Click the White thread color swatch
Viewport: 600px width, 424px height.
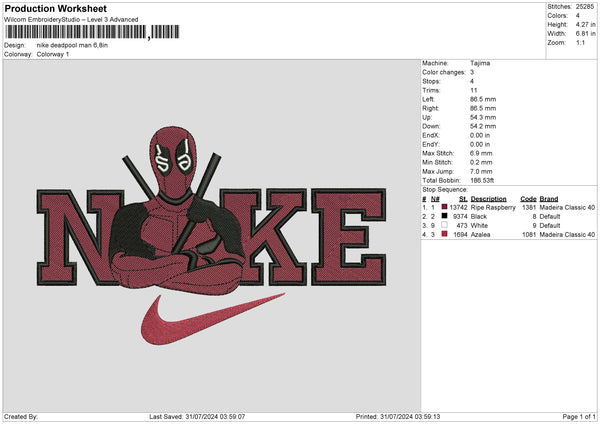click(x=444, y=225)
